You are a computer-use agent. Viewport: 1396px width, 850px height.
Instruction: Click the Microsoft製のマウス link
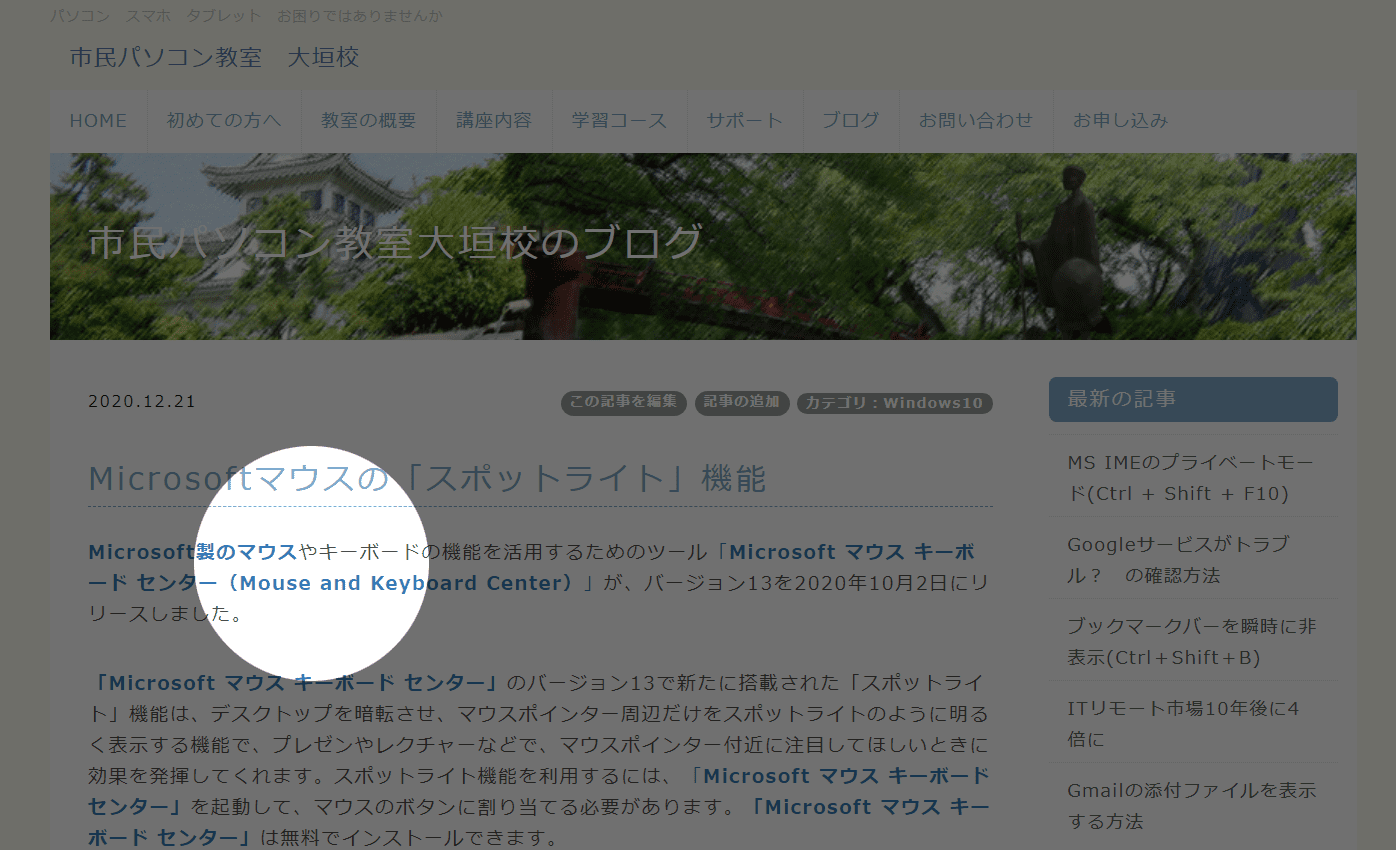tap(192, 552)
